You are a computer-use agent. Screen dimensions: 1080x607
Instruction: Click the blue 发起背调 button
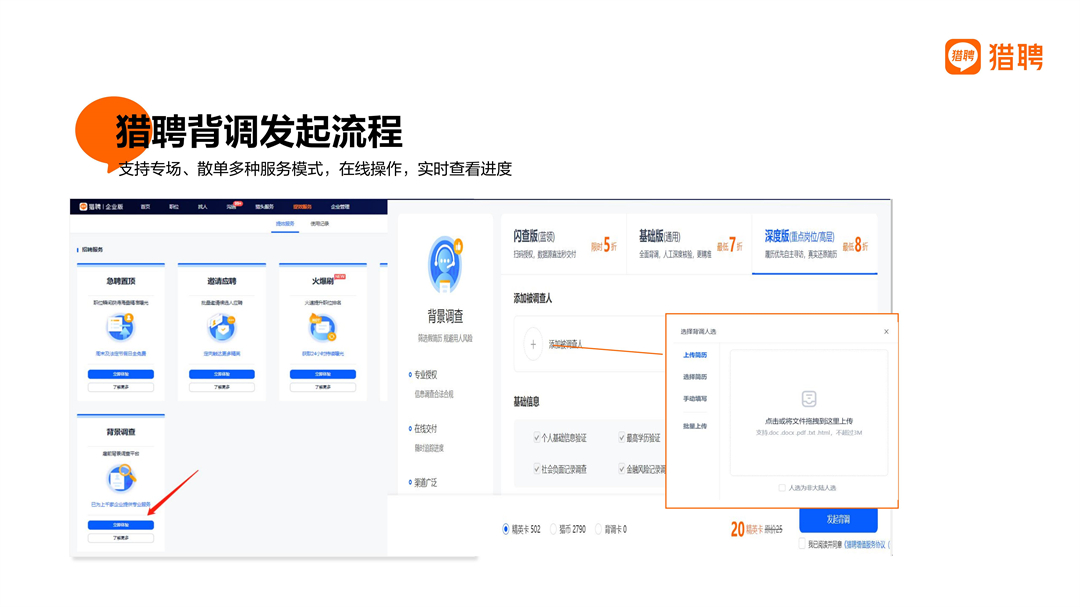(838, 520)
